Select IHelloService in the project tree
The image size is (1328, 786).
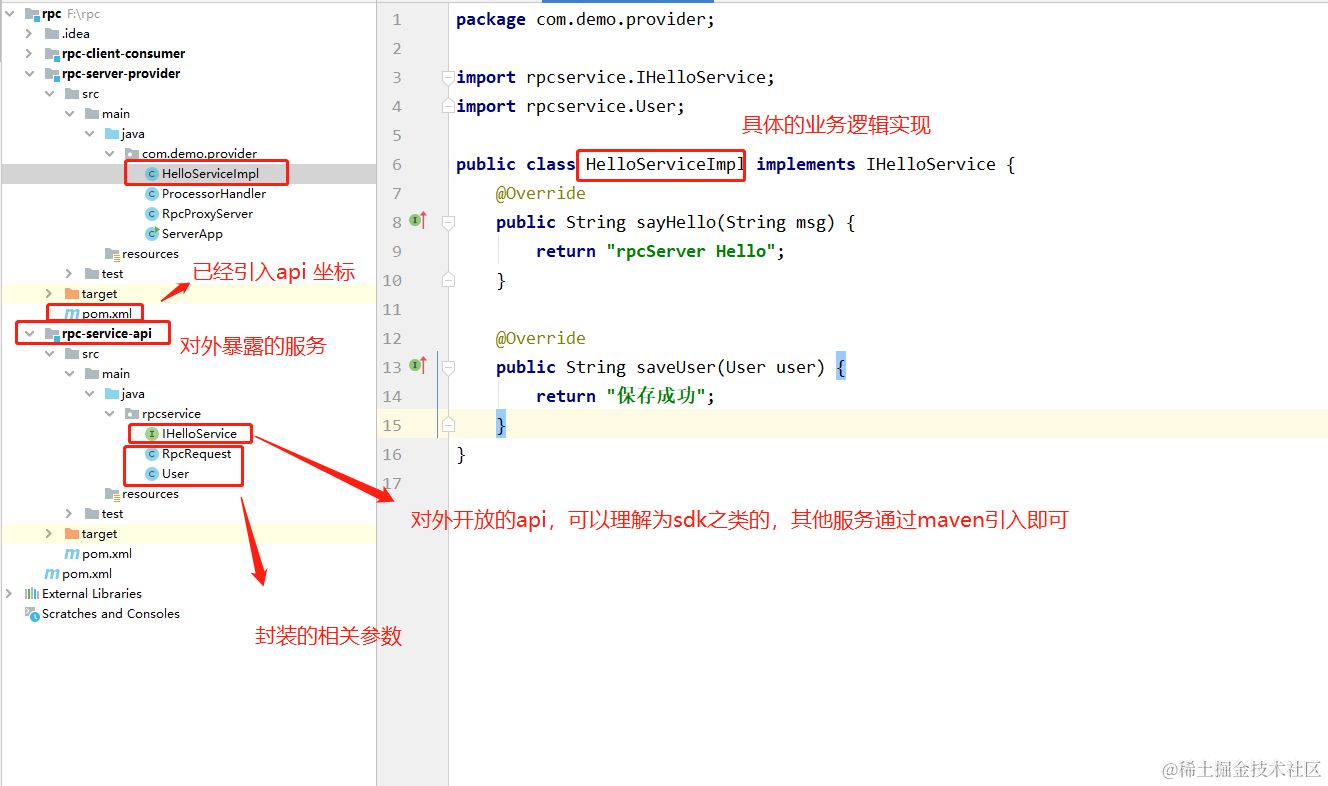199,434
